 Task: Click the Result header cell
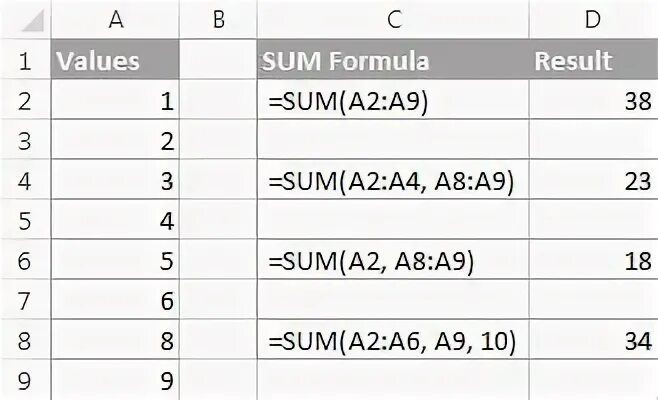[x=593, y=59]
